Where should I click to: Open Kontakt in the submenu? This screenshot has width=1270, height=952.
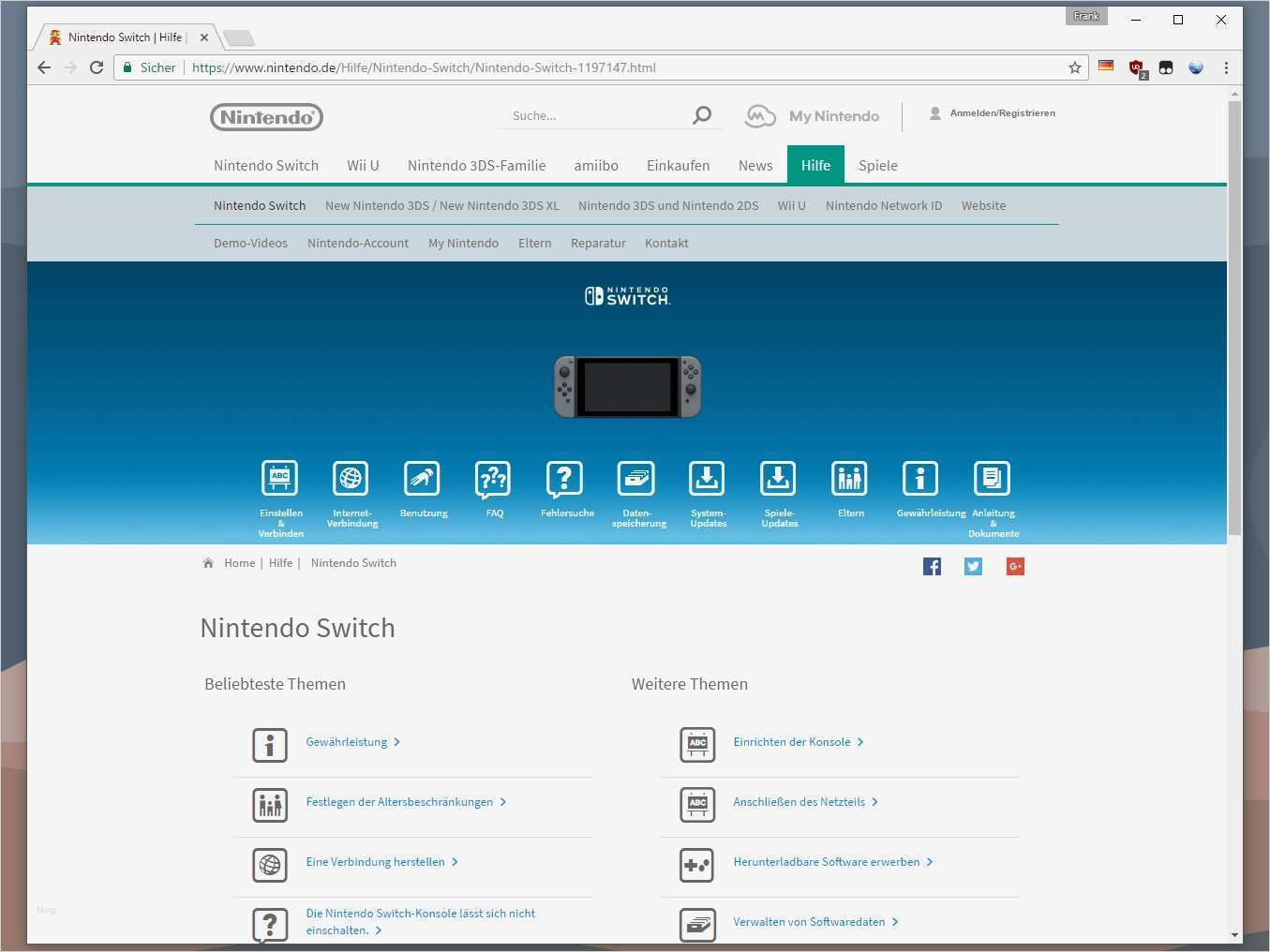[x=666, y=244]
